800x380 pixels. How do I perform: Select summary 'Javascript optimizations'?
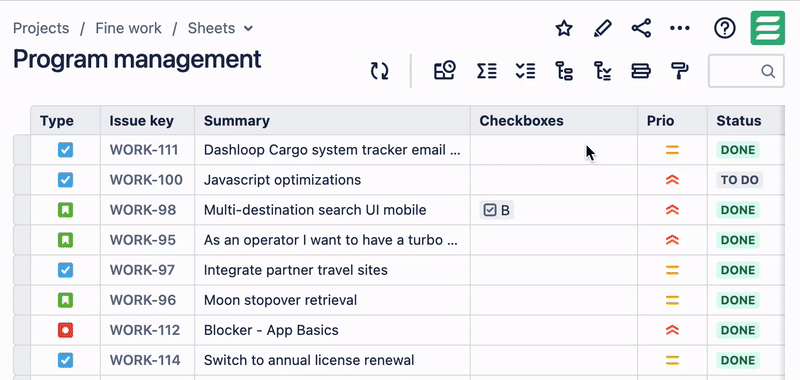282,180
